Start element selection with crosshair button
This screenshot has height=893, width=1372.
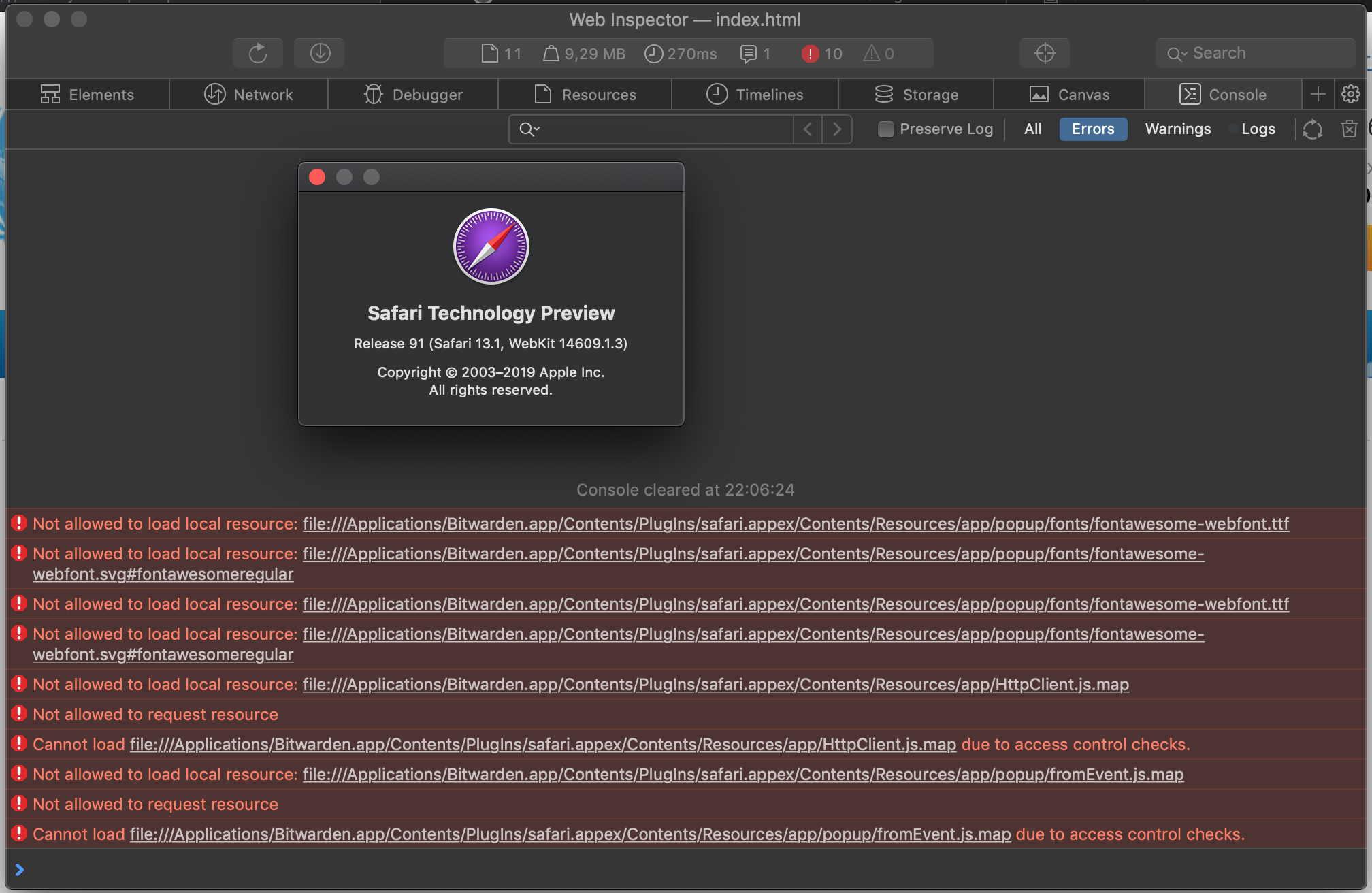(1045, 53)
